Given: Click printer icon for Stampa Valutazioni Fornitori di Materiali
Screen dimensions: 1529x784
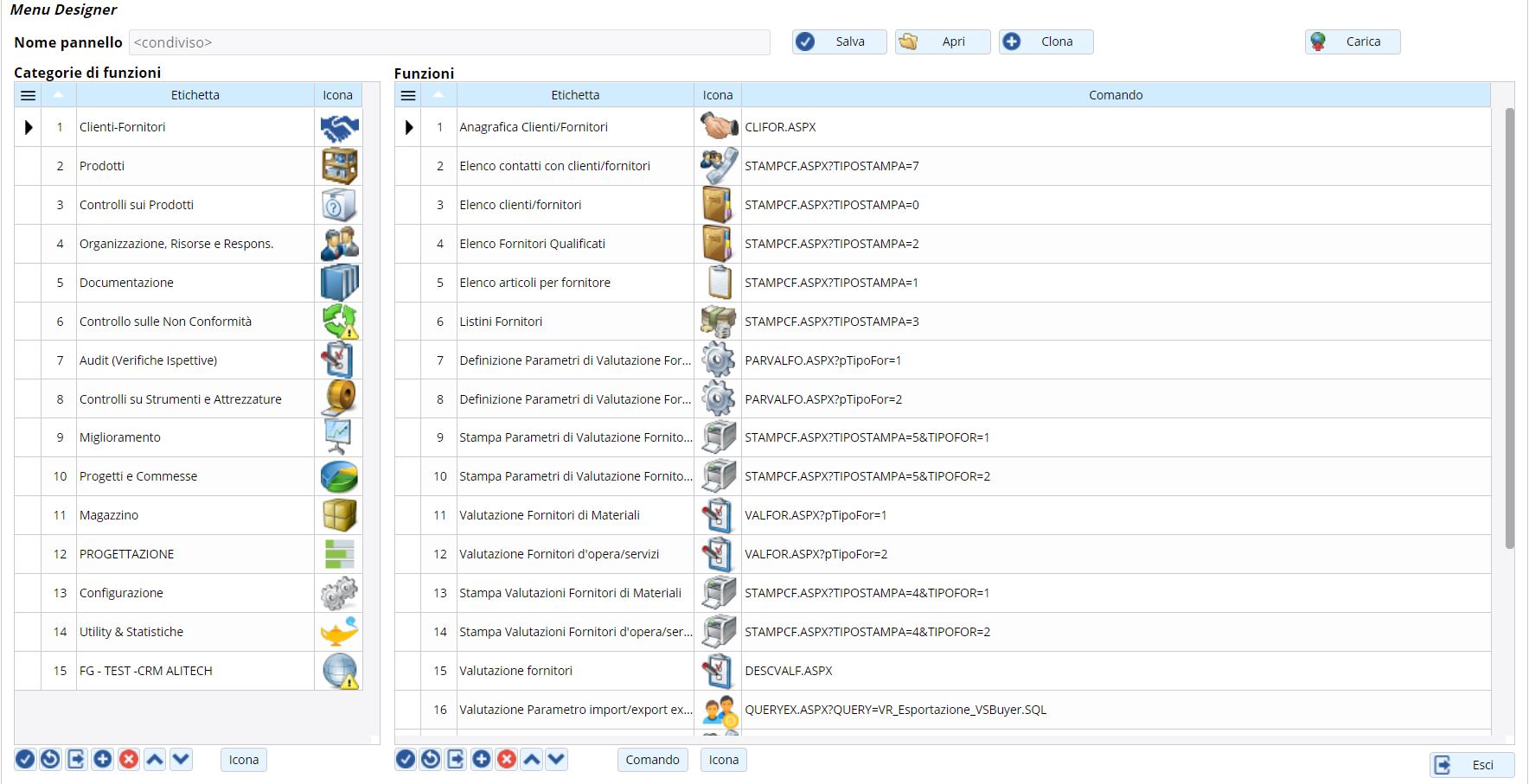Looking at the screenshot, I should point(718,593).
